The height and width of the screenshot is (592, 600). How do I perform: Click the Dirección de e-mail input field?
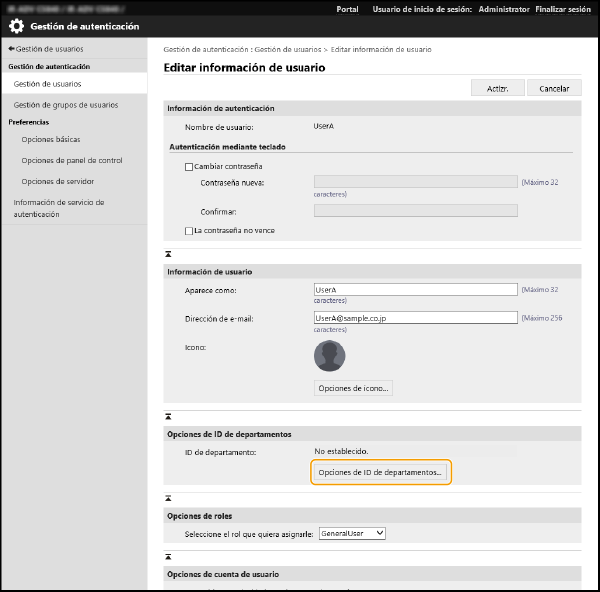click(x=415, y=318)
